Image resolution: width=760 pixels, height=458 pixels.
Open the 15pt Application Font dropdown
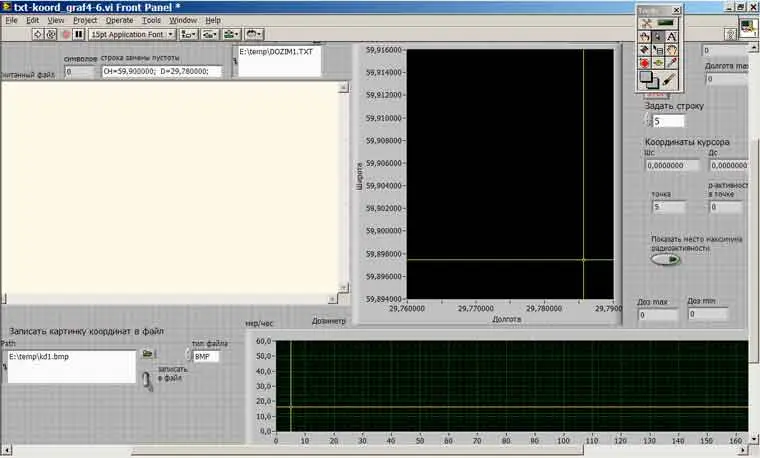(x=131, y=34)
